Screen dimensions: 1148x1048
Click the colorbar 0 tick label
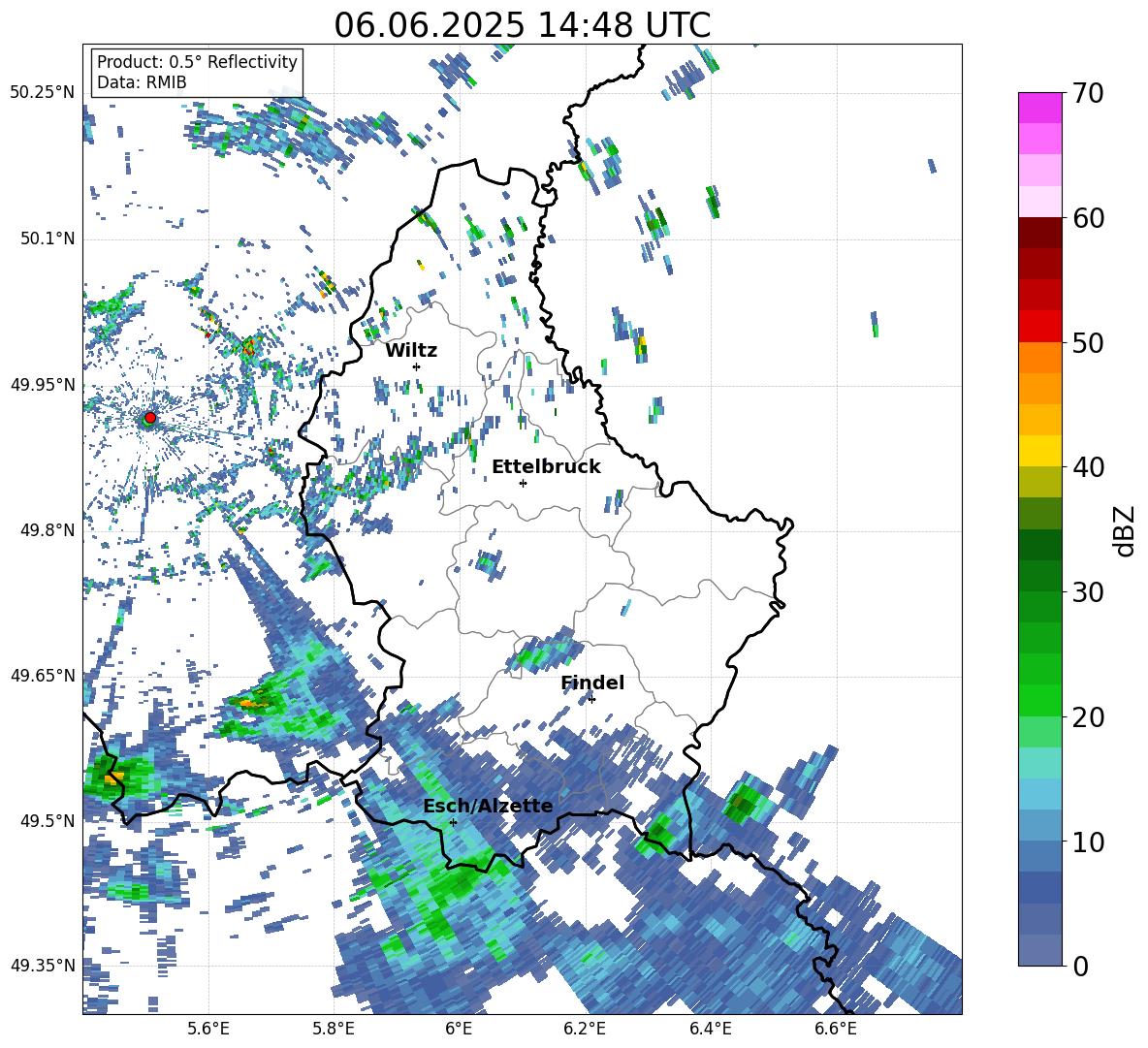[1080, 967]
